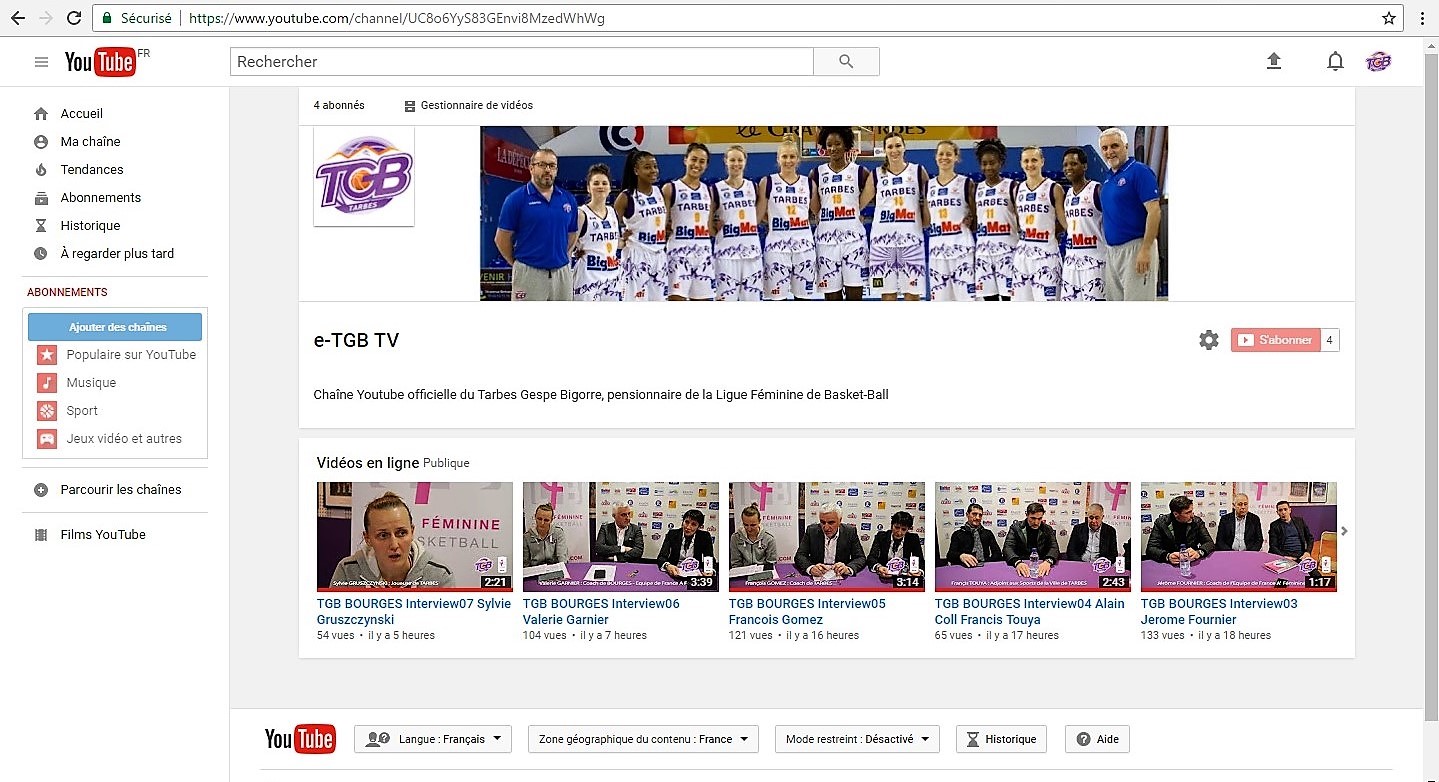
Task: Click the e-TGB TV channel title
Action: click(x=357, y=340)
